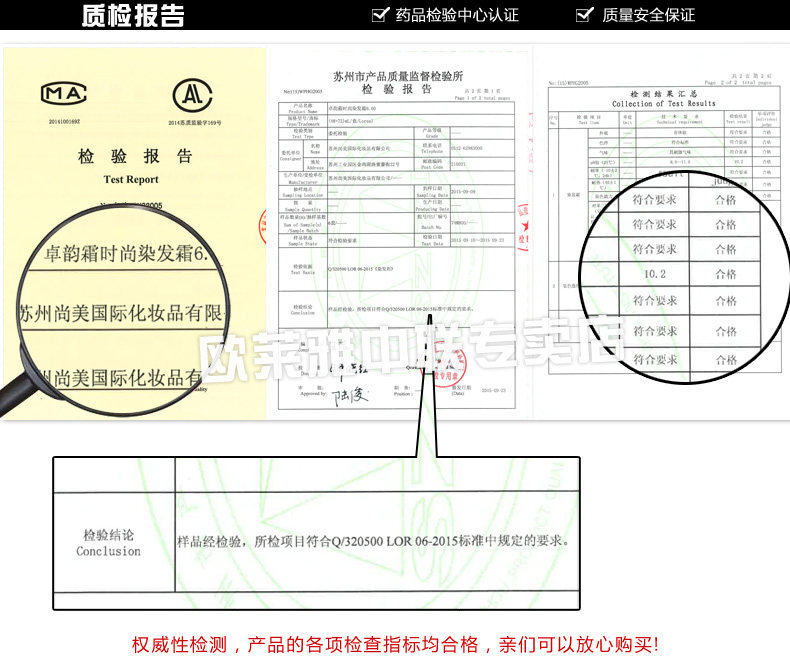790x671 pixels.
Task: Click the checkmark beside 质量安全保证
Action: (x=585, y=14)
